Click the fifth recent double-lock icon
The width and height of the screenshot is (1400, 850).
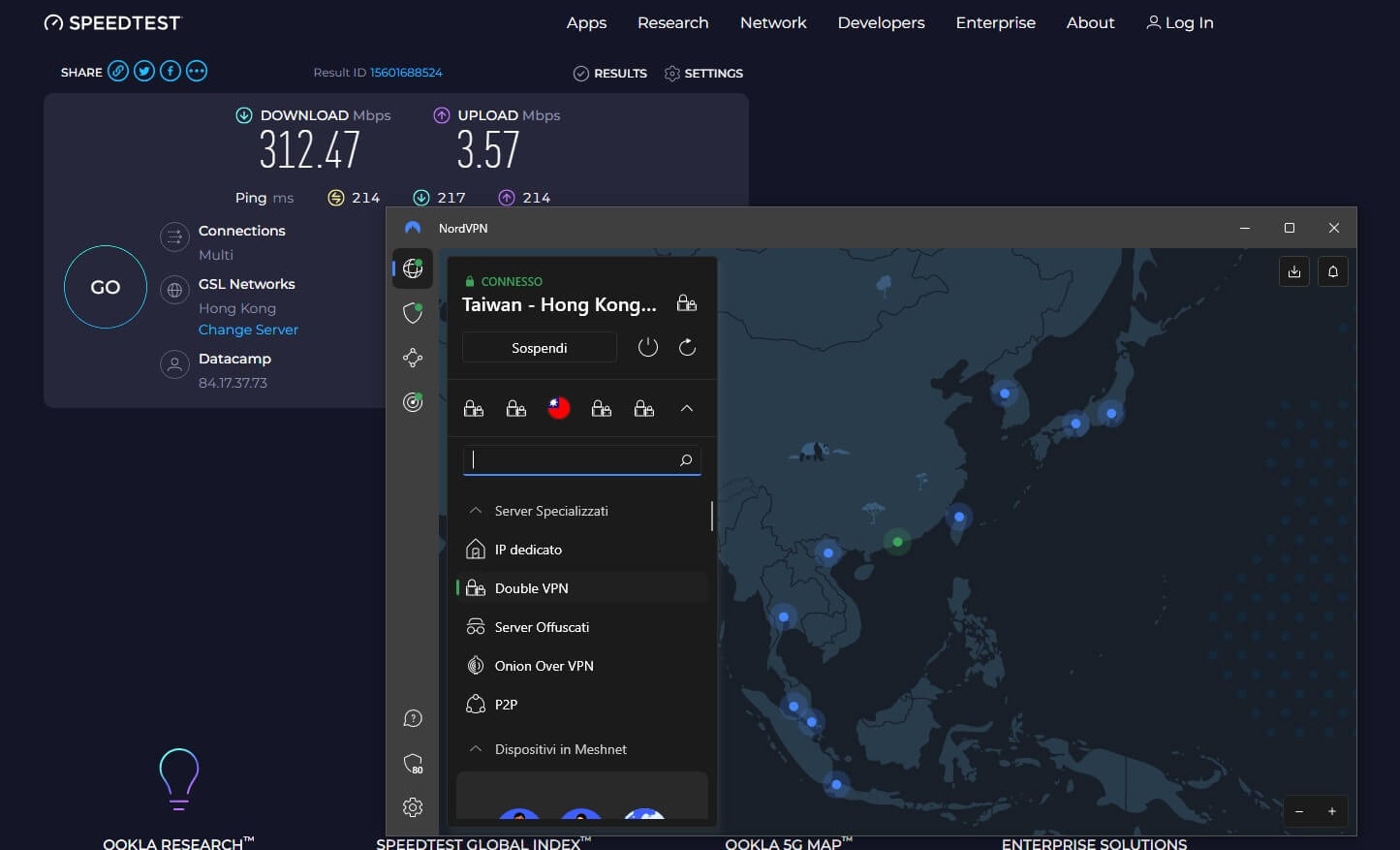tap(644, 409)
